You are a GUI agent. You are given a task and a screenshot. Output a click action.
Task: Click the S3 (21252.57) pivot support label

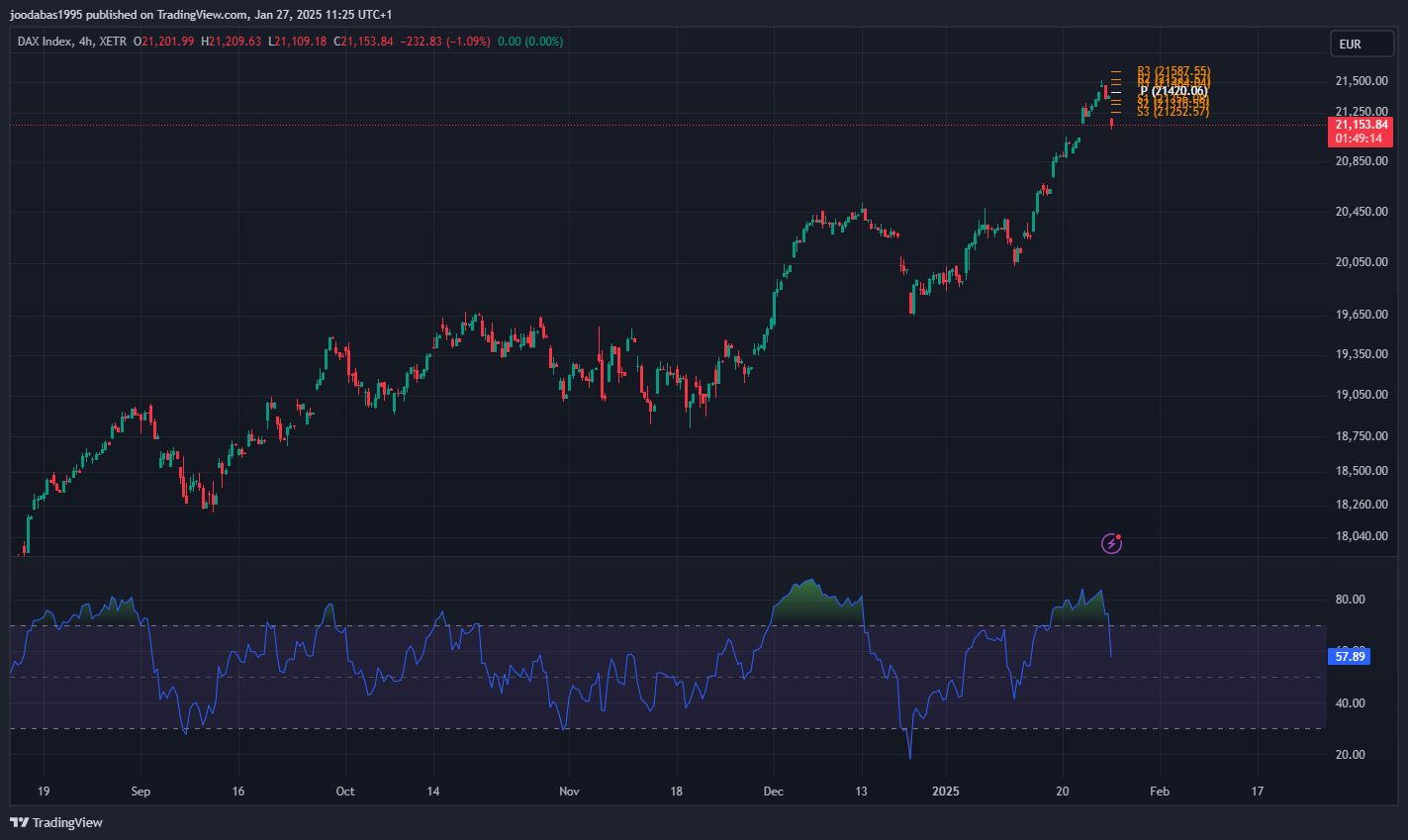1173,112
